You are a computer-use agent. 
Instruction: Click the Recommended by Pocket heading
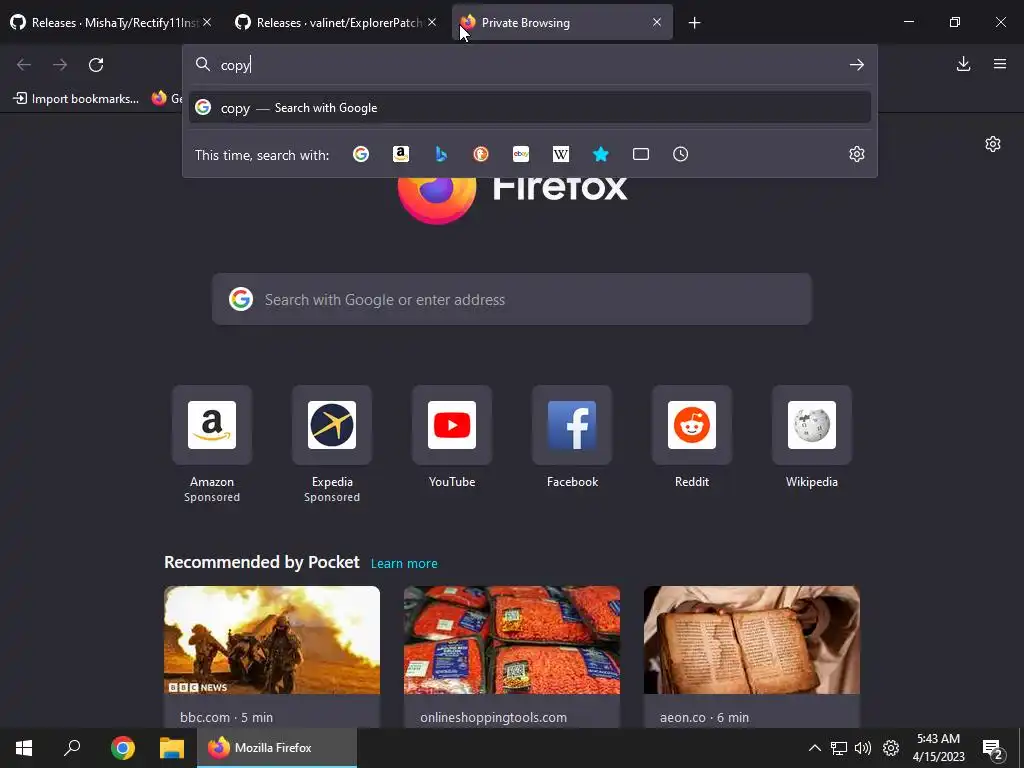pos(261,562)
